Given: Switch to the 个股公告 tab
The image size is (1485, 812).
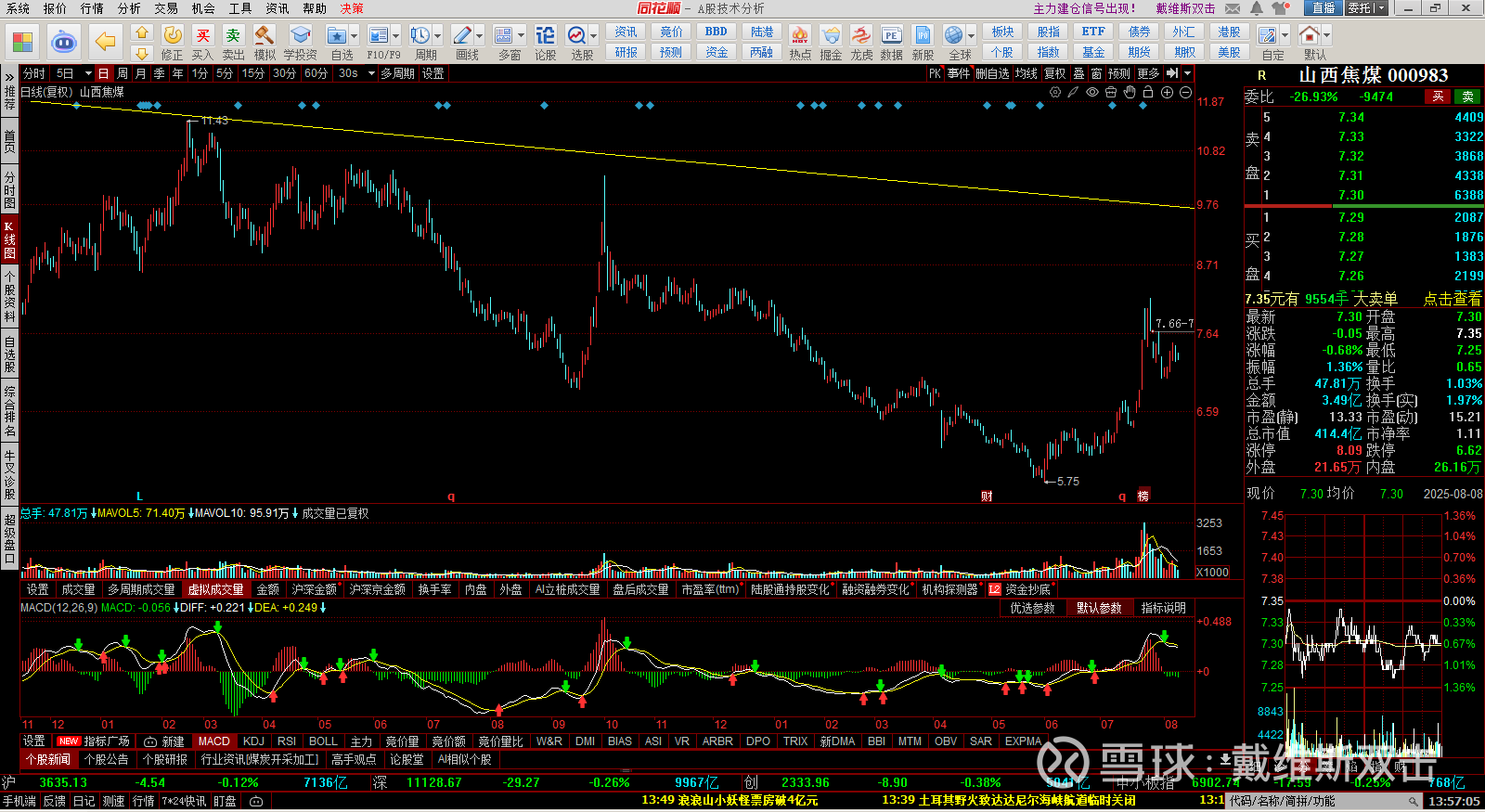Looking at the screenshot, I should point(107,759).
